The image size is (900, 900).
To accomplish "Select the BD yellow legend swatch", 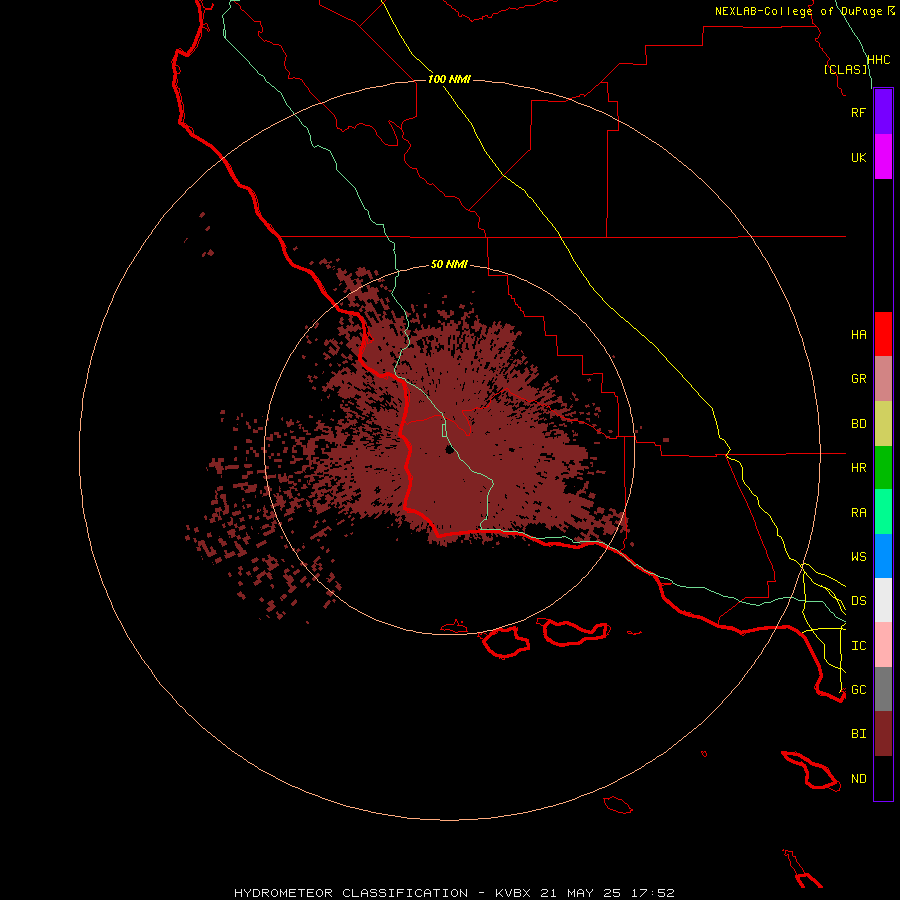I will (x=883, y=424).
